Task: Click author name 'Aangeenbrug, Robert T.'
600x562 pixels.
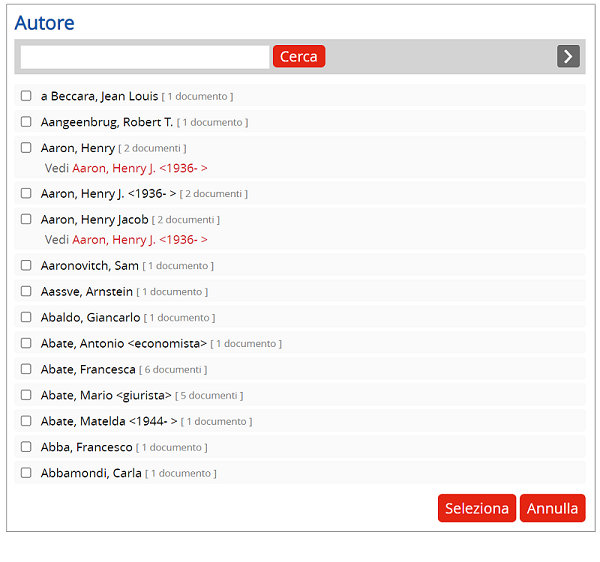Action: (x=107, y=122)
